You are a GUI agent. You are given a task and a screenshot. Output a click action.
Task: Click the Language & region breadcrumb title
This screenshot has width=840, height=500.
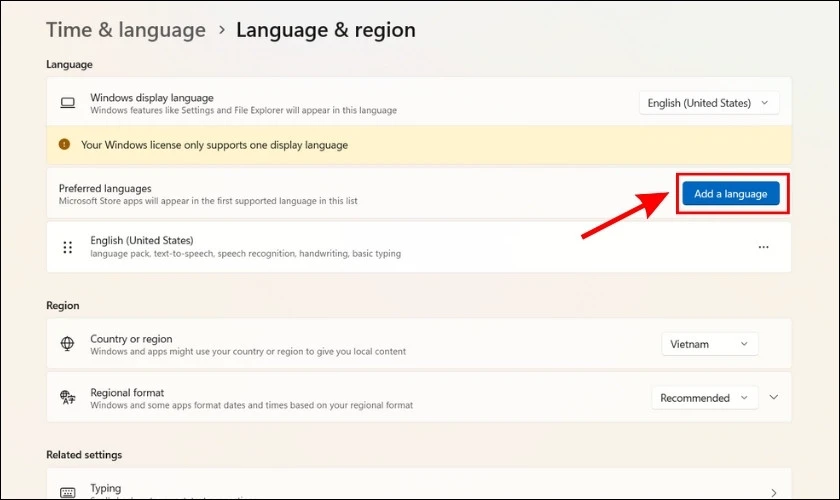(326, 30)
